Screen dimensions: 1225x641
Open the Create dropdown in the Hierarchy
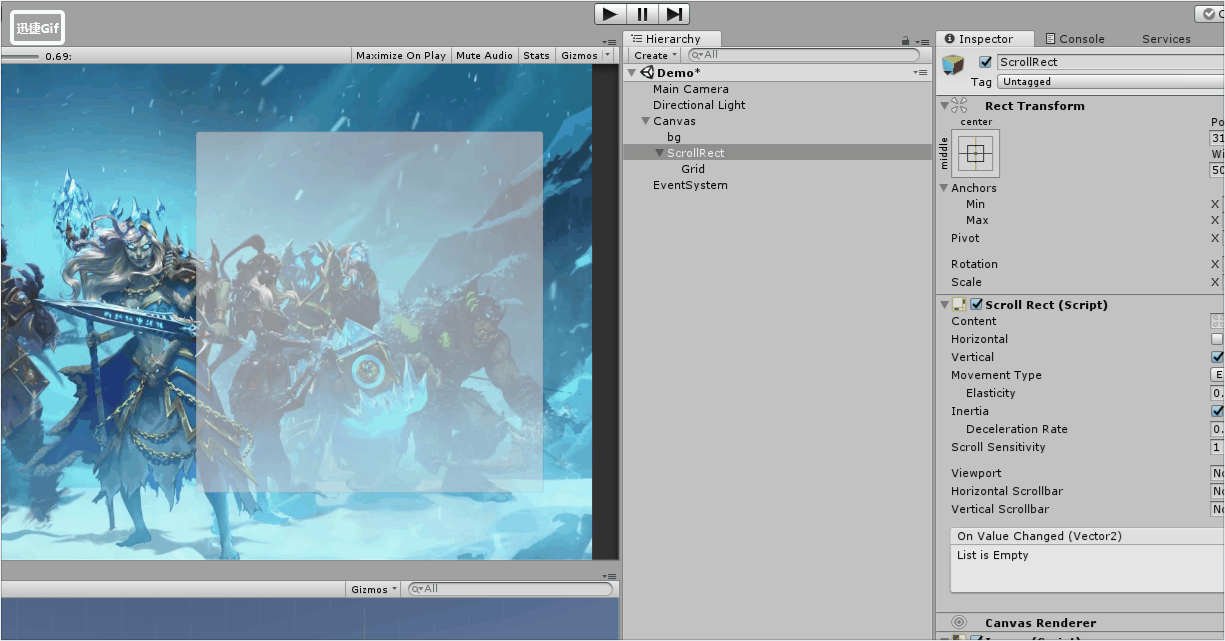pyautogui.click(x=655, y=55)
